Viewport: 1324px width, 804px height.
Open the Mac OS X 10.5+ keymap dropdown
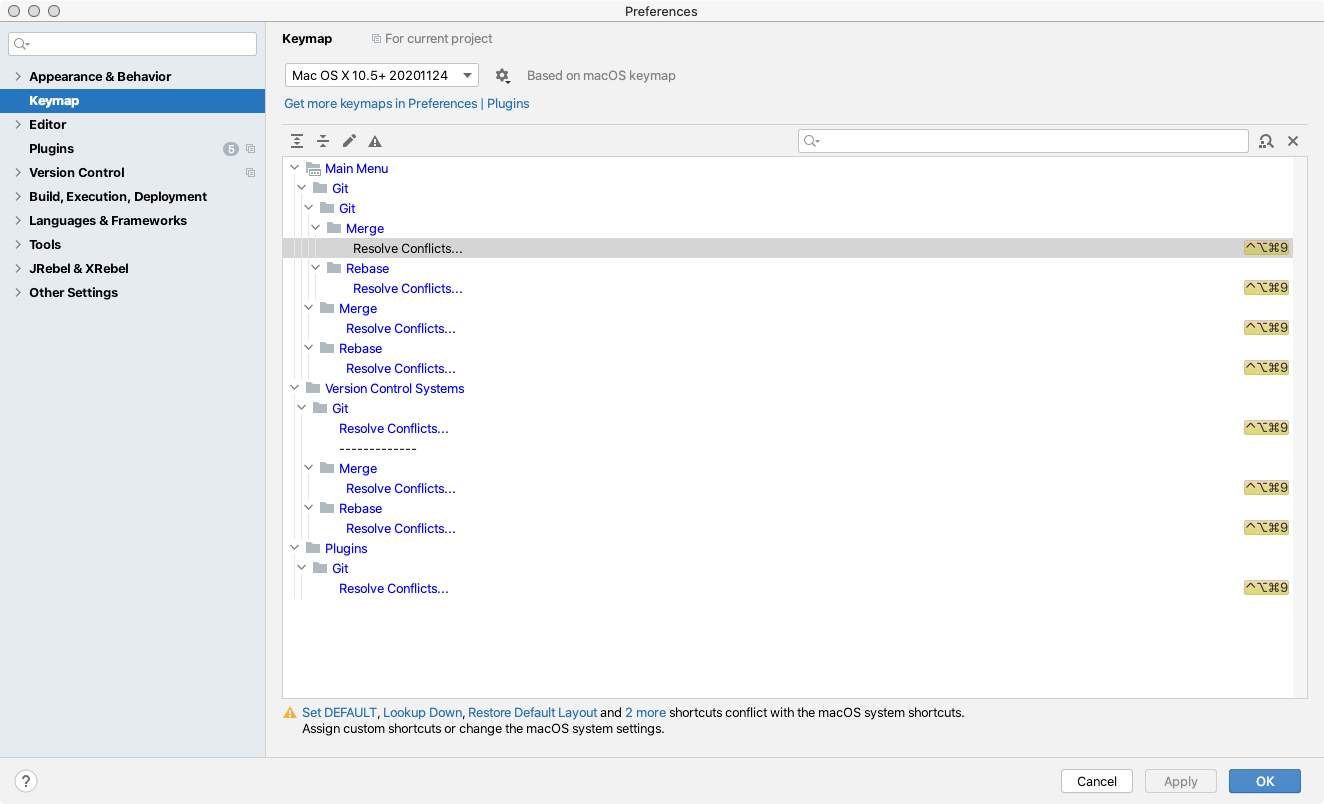[x=382, y=76]
